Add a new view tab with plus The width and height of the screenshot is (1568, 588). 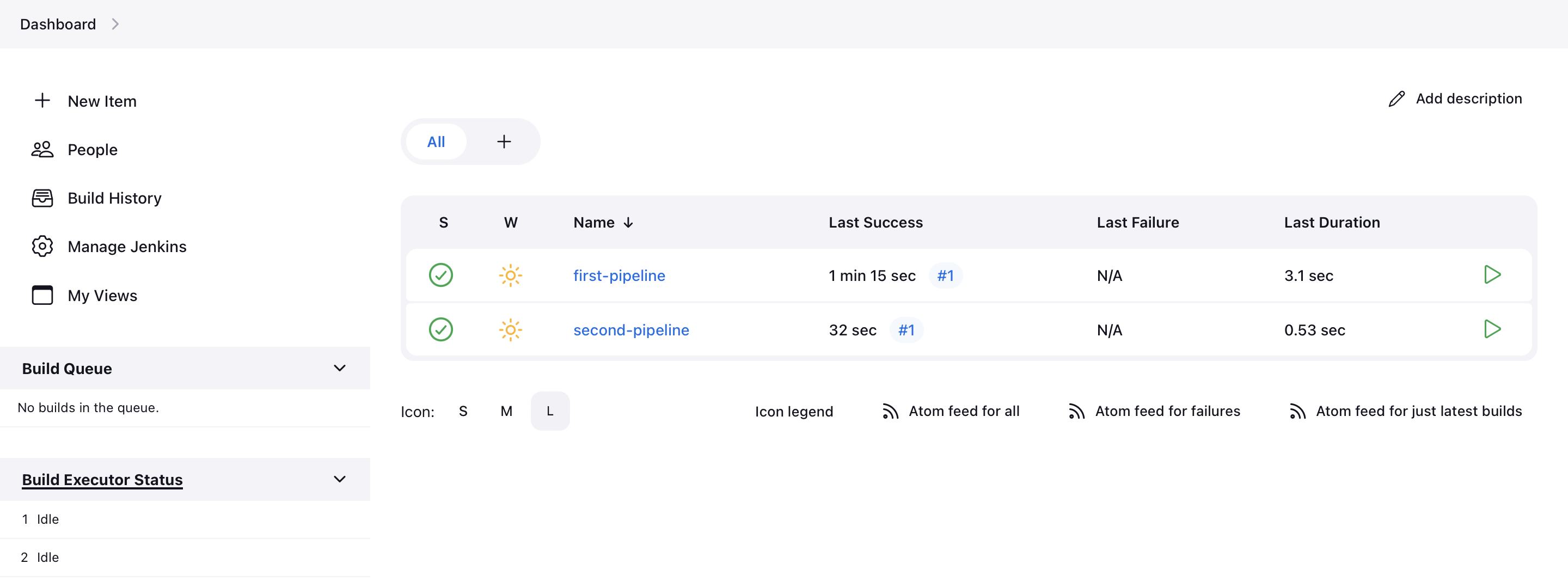tap(504, 142)
